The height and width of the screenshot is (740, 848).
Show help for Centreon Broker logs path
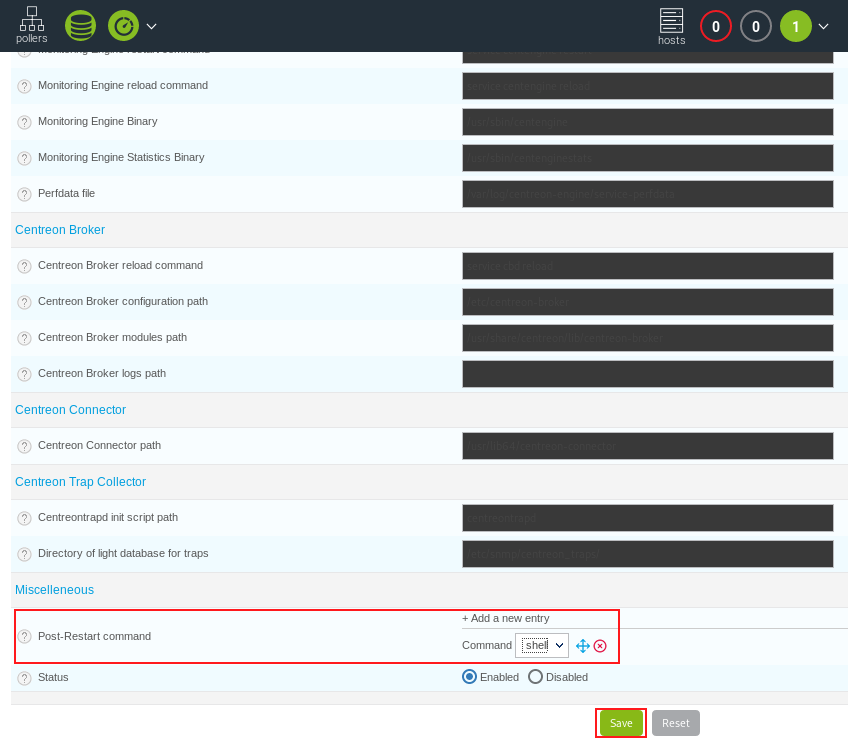[24, 374]
